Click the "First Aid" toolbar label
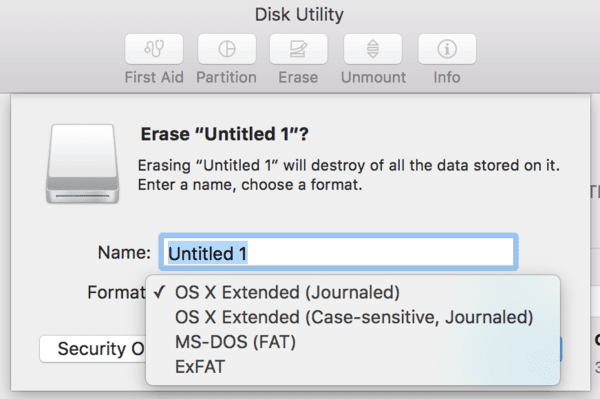600x399 pixels. (x=154, y=77)
